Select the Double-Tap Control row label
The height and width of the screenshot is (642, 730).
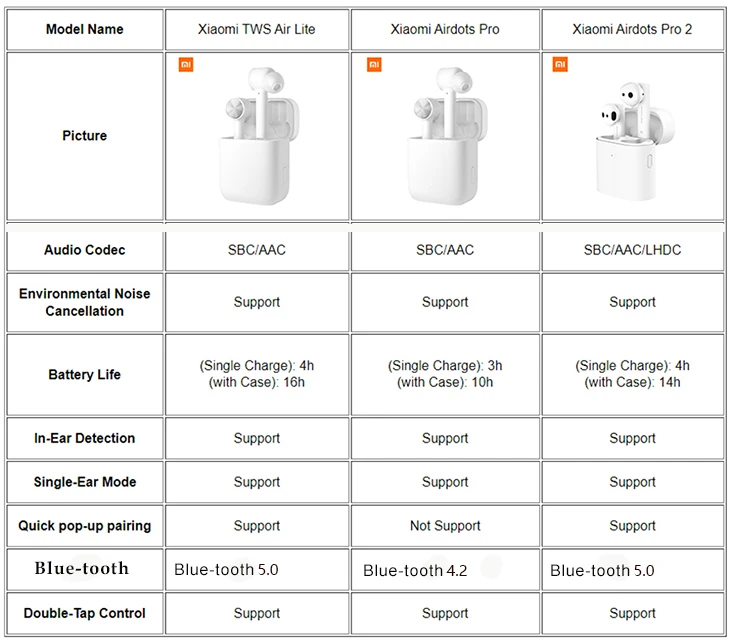coord(85,613)
